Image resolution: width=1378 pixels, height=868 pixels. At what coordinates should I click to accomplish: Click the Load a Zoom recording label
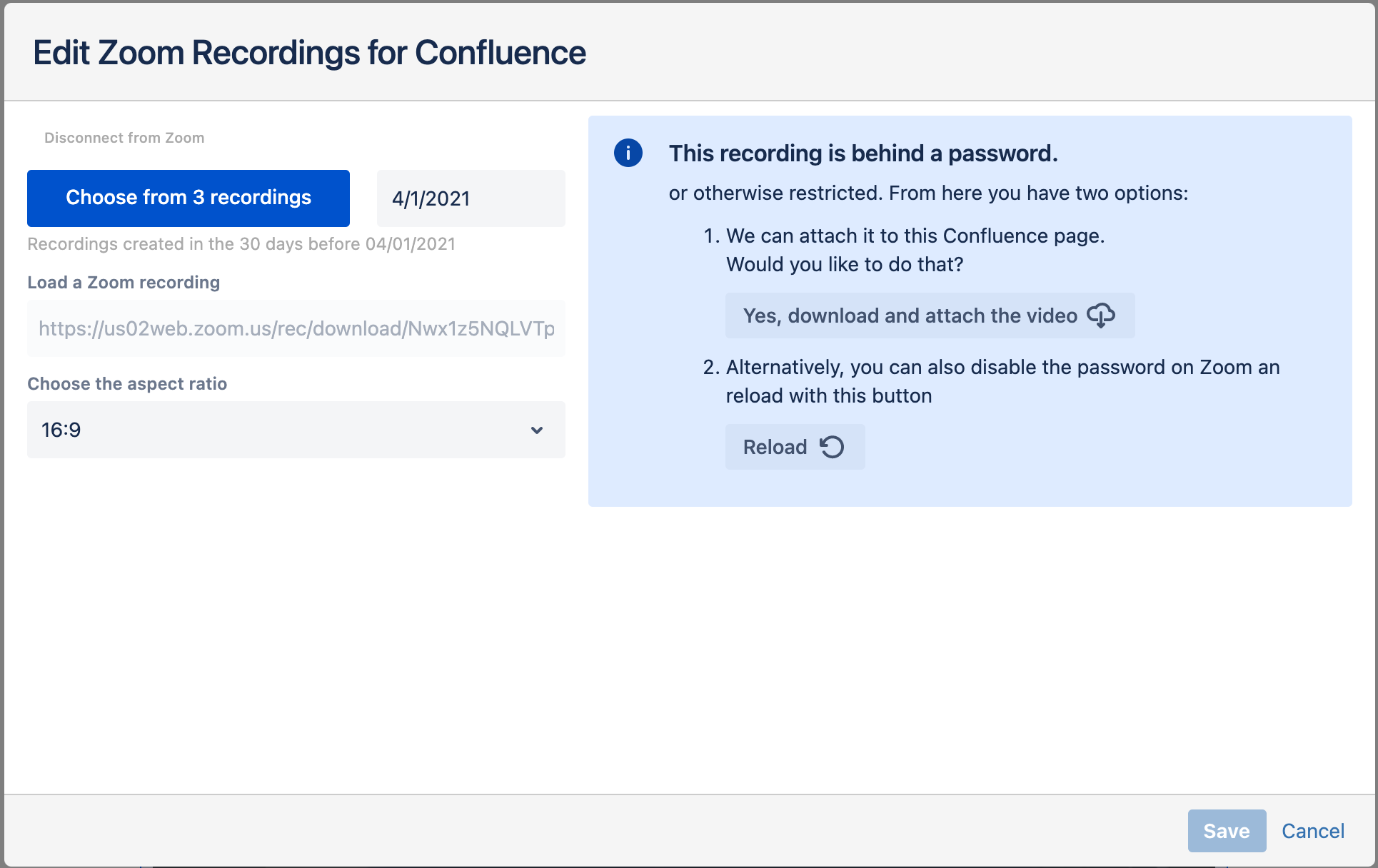[x=124, y=283]
